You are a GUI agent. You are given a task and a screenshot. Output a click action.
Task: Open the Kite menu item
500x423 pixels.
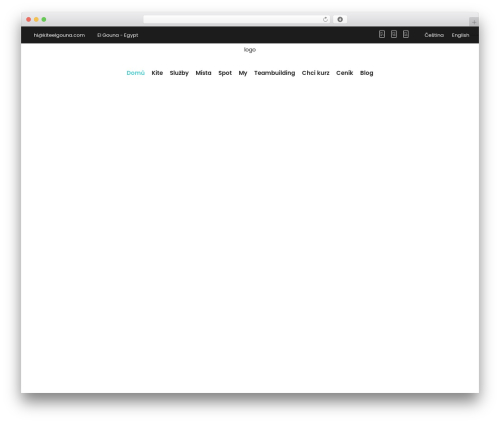[x=157, y=73]
